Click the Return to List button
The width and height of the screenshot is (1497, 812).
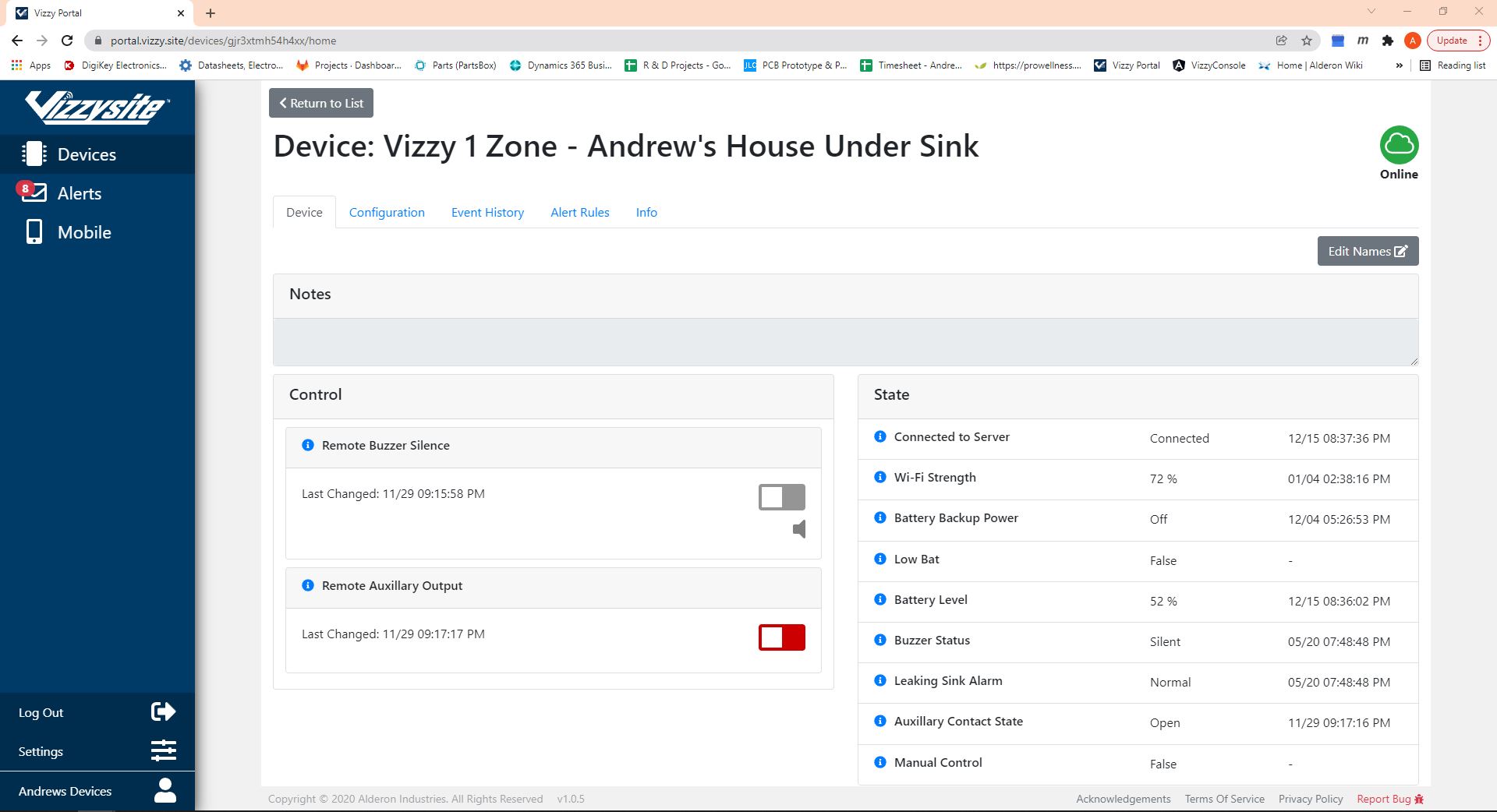click(321, 103)
